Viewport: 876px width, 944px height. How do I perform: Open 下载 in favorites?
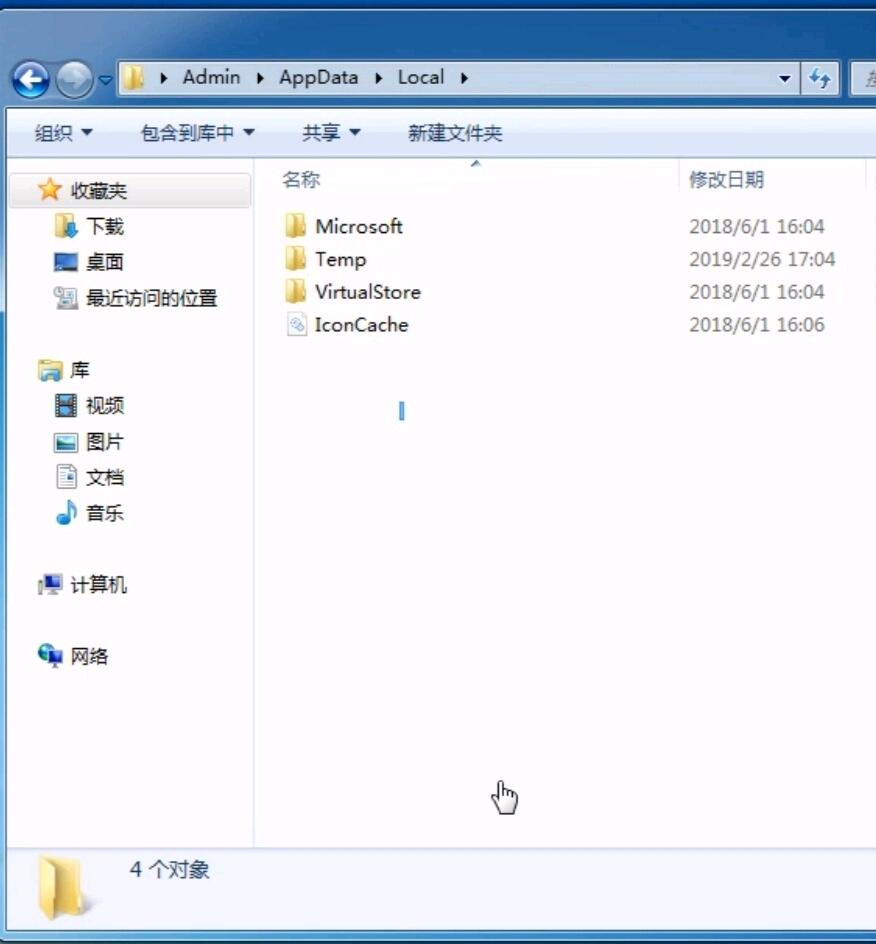(105, 226)
